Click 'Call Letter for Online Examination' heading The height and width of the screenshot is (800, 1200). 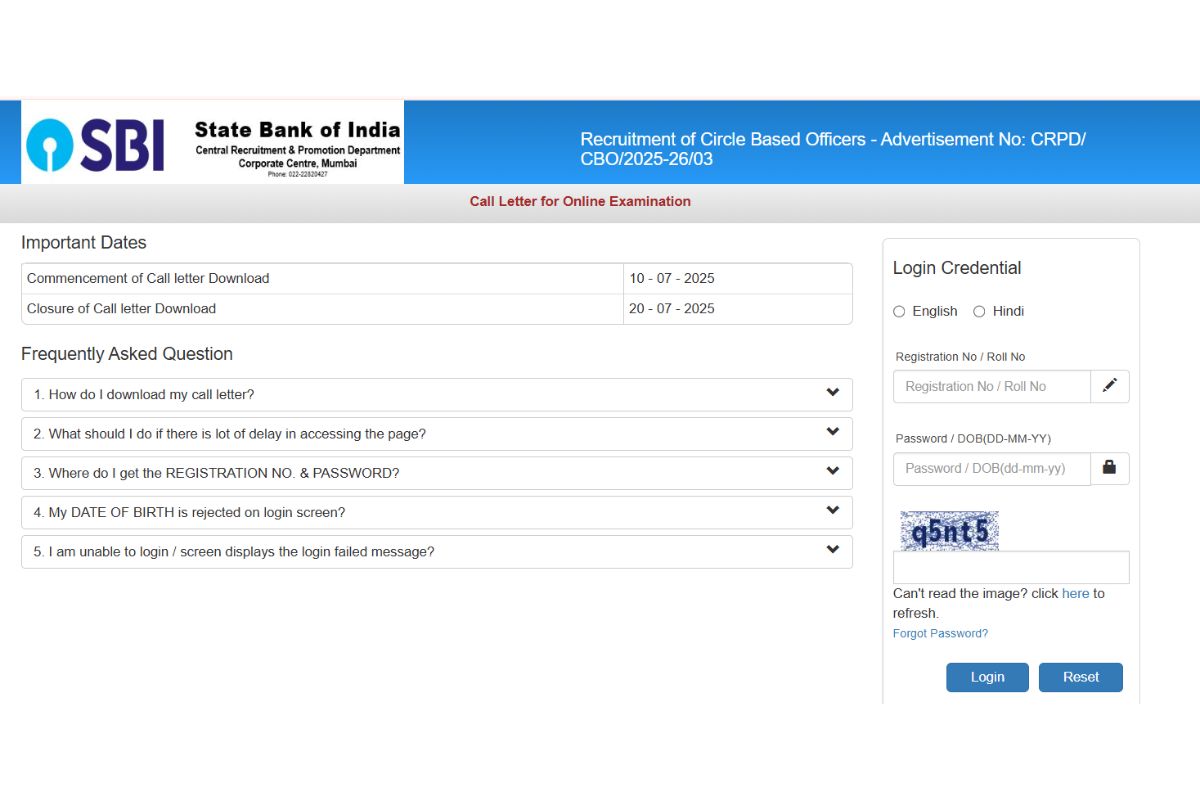click(x=580, y=201)
